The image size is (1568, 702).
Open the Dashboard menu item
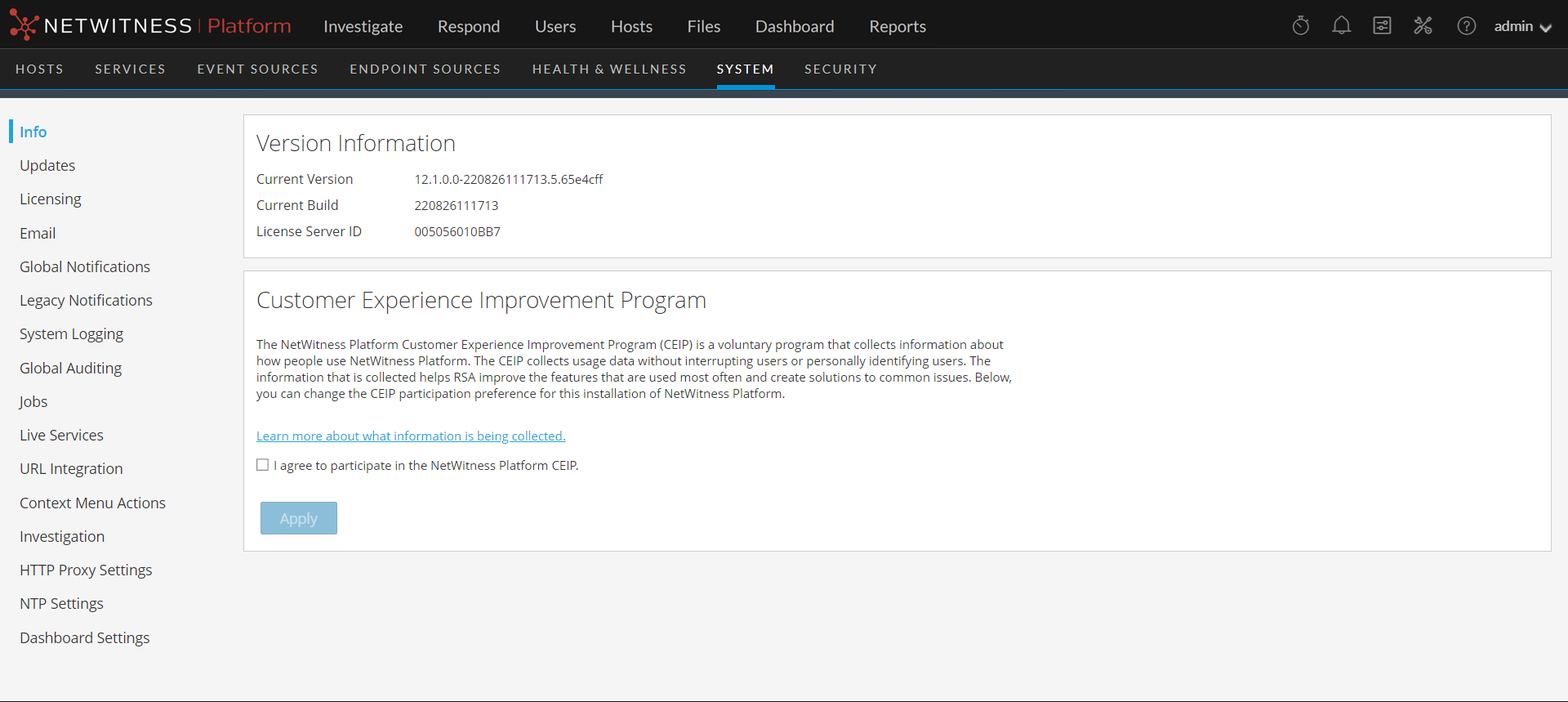click(794, 26)
